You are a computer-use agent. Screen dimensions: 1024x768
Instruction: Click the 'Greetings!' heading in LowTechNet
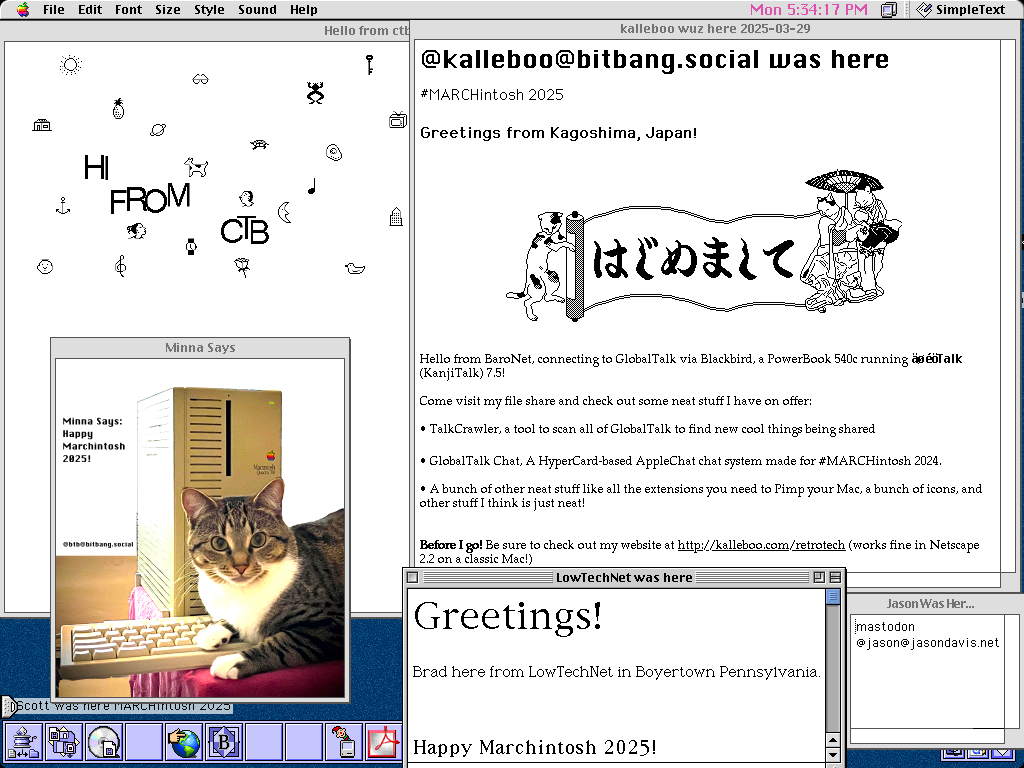508,615
